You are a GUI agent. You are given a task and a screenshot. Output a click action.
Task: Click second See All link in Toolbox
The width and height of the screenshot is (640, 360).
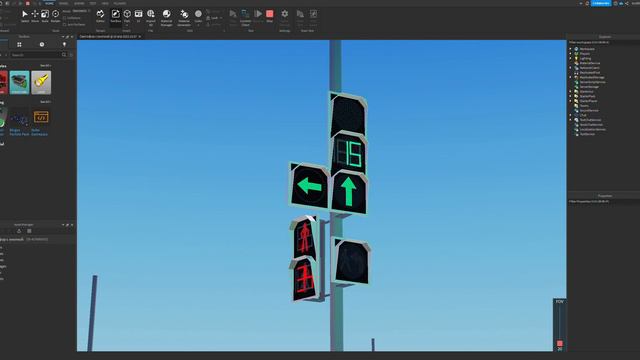45,102
